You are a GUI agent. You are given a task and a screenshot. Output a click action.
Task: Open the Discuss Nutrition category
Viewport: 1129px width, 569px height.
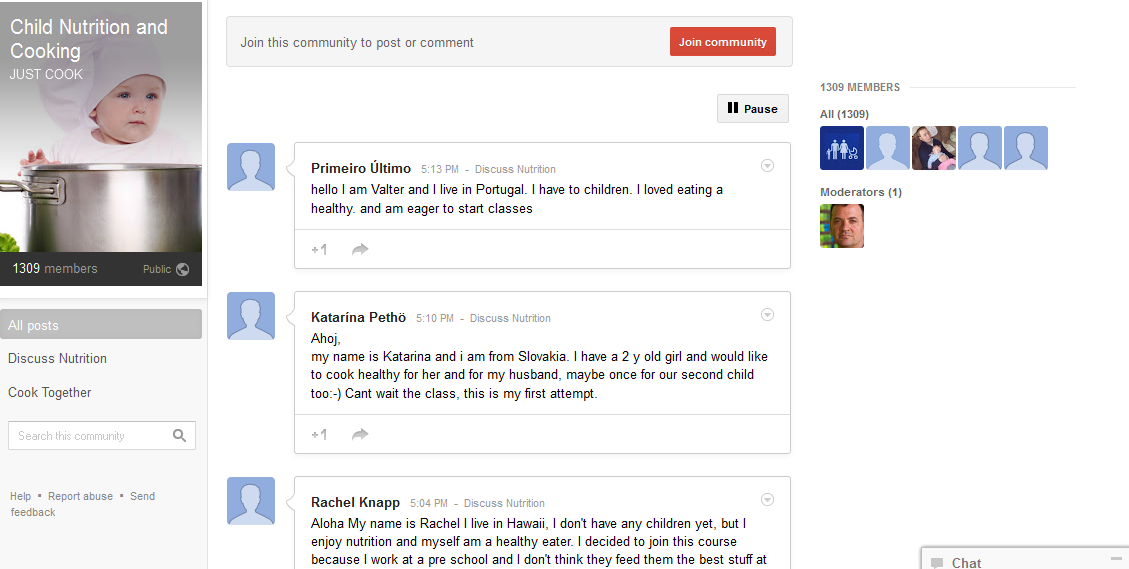tap(57, 359)
